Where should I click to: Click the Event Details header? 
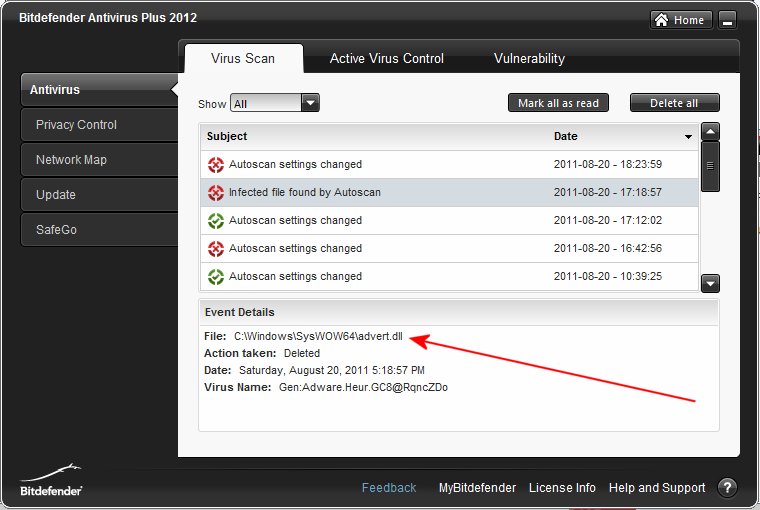point(458,312)
